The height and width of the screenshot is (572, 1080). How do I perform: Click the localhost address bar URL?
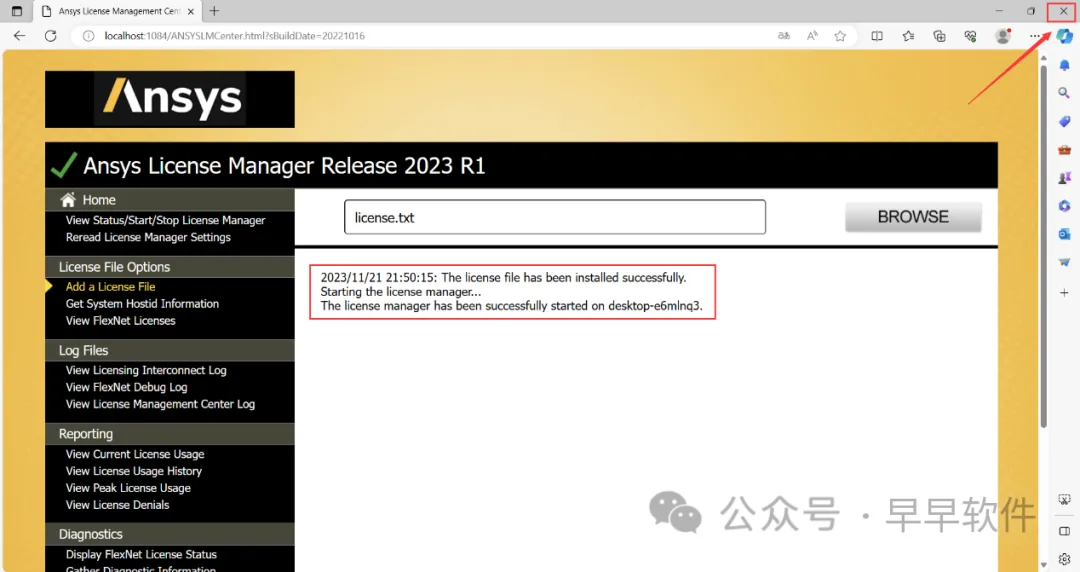point(234,36)
